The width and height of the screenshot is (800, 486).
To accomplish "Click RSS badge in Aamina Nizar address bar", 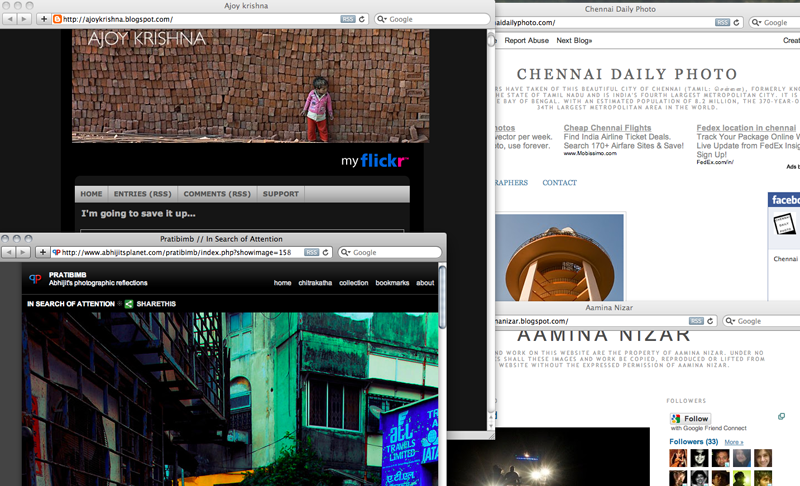I will tap(696, 321).
